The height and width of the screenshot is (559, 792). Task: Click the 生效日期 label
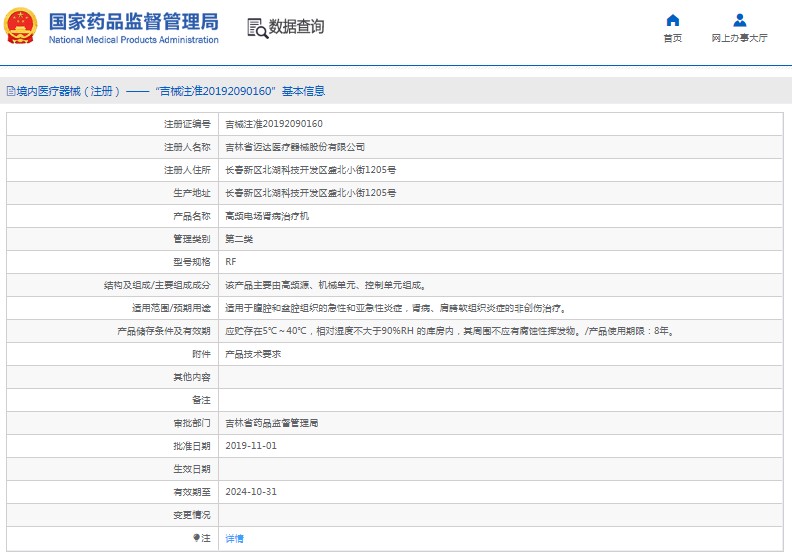[x=192, y=469]
